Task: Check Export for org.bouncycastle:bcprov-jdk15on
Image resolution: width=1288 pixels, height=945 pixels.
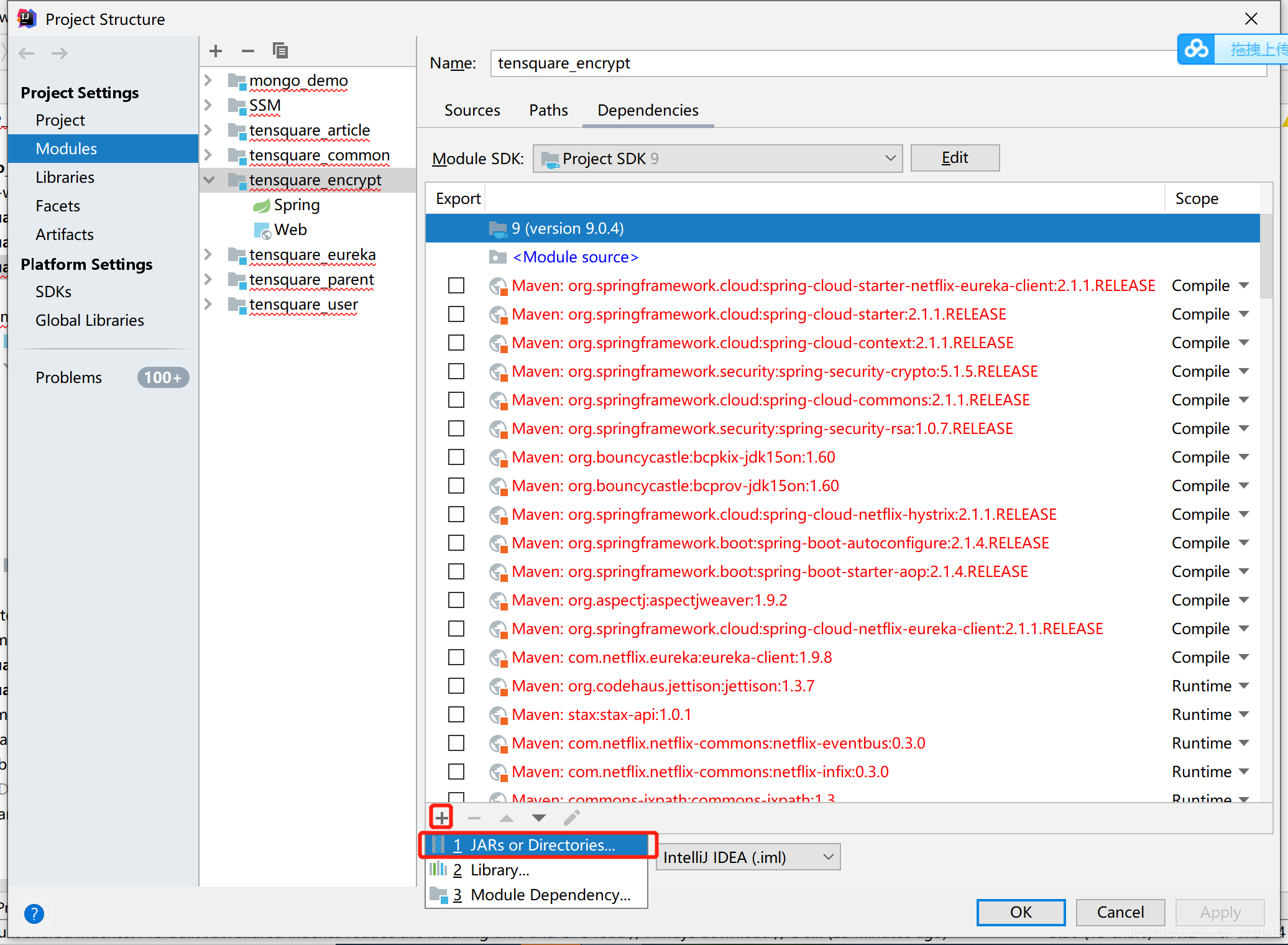Action: [456, 486]
